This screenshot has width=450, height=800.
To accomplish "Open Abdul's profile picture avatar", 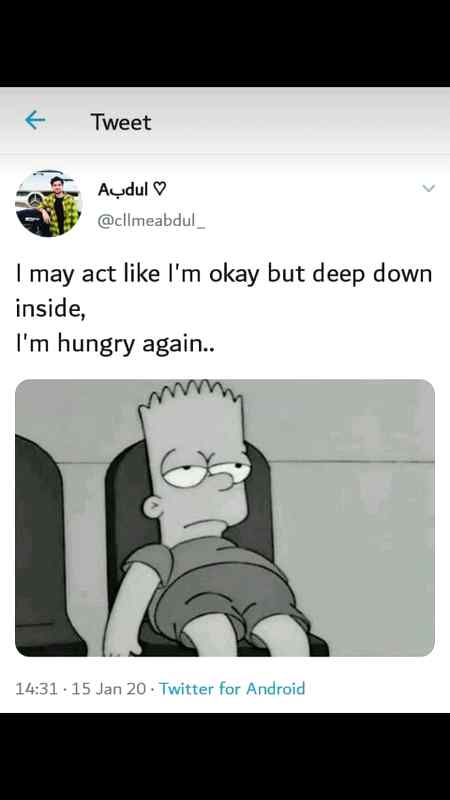I will 48,203.
